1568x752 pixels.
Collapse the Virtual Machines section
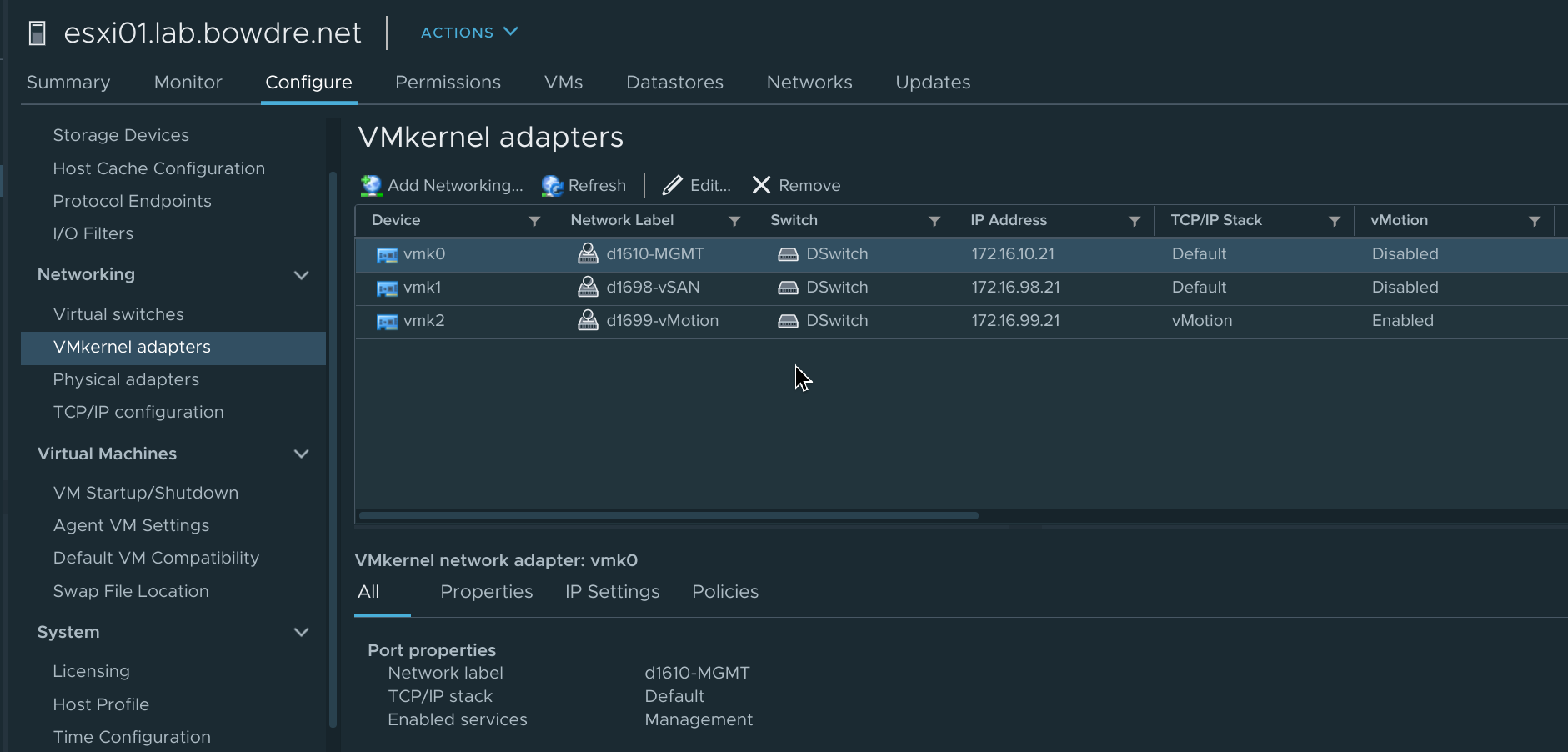(302, 454)
